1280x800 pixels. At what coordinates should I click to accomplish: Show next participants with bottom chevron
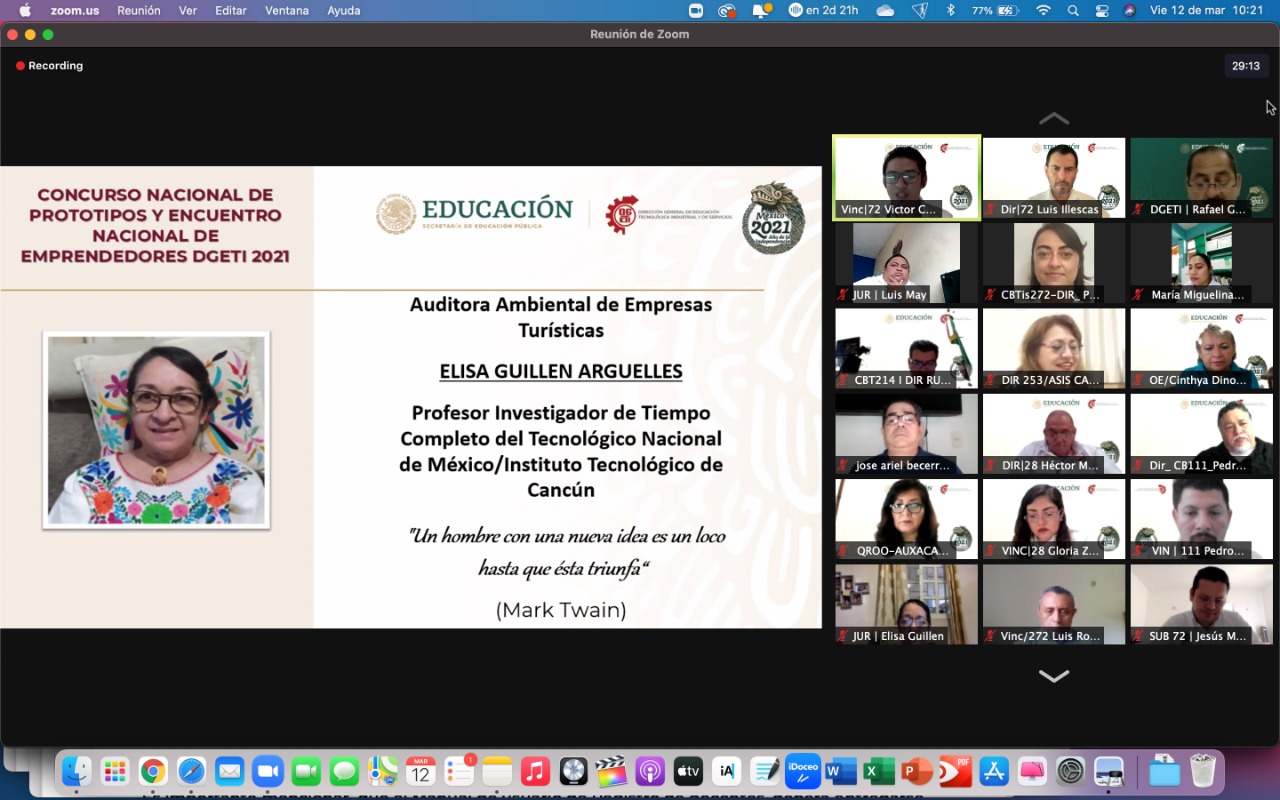coord(1053,677)
